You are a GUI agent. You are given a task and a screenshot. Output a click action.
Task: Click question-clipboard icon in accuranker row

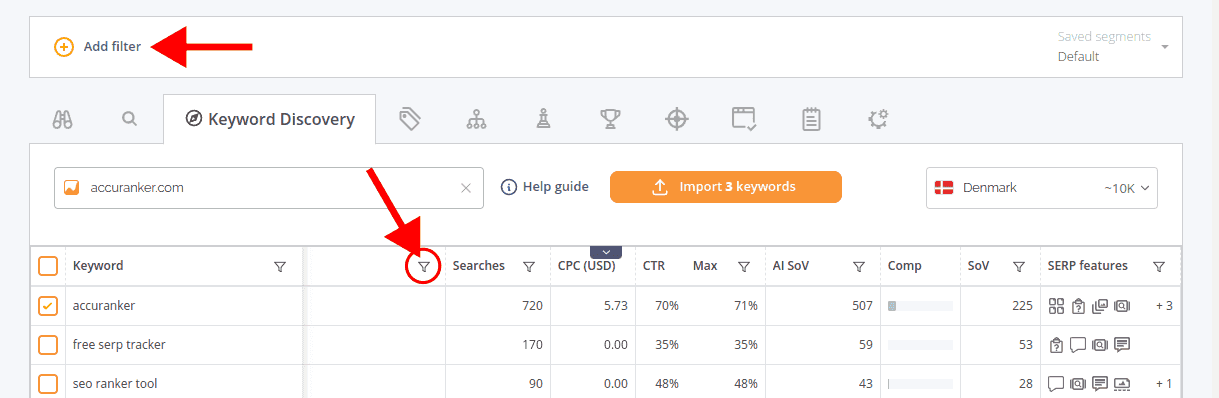(x=1078, y=306)
